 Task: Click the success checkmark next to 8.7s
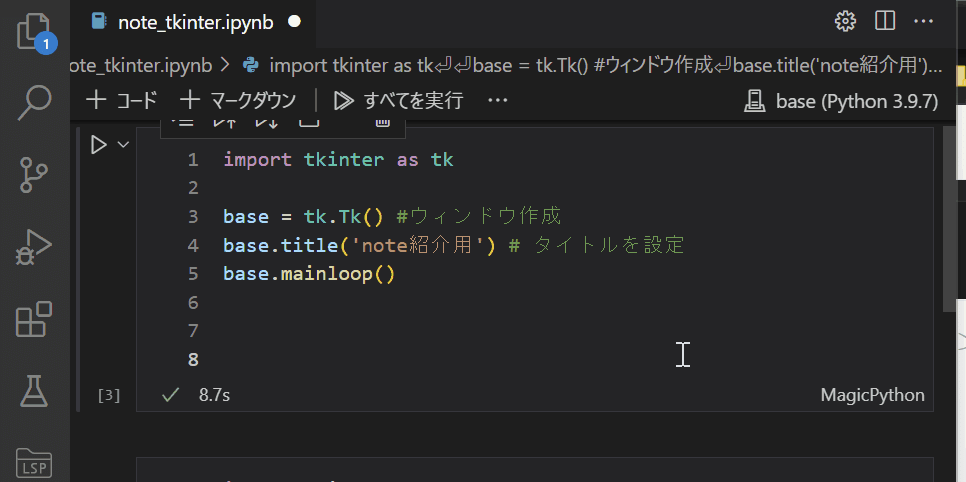[x=170, y=395]
